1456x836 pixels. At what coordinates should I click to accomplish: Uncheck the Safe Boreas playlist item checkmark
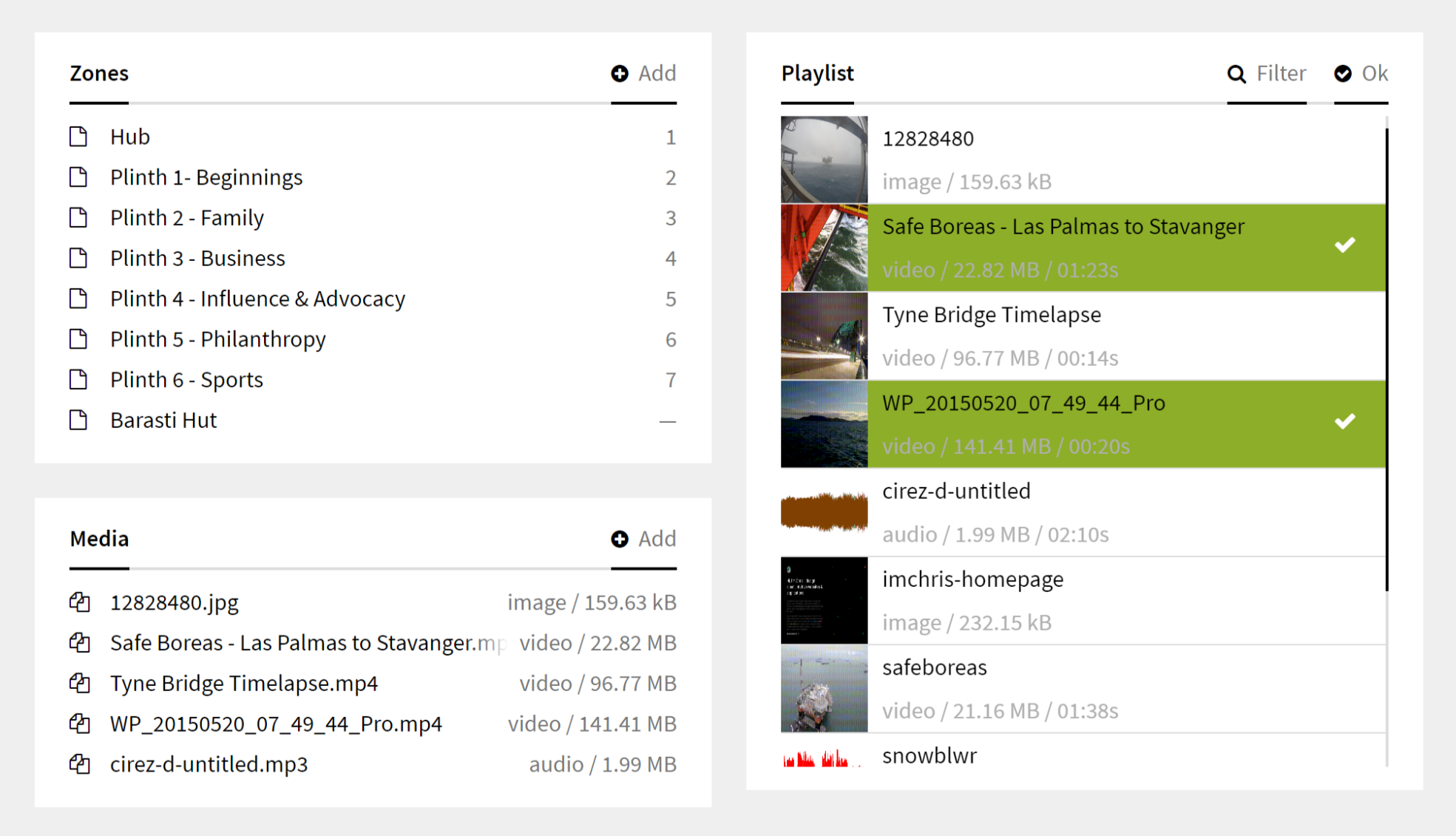pyautogui.click(x=1344, y=245)
